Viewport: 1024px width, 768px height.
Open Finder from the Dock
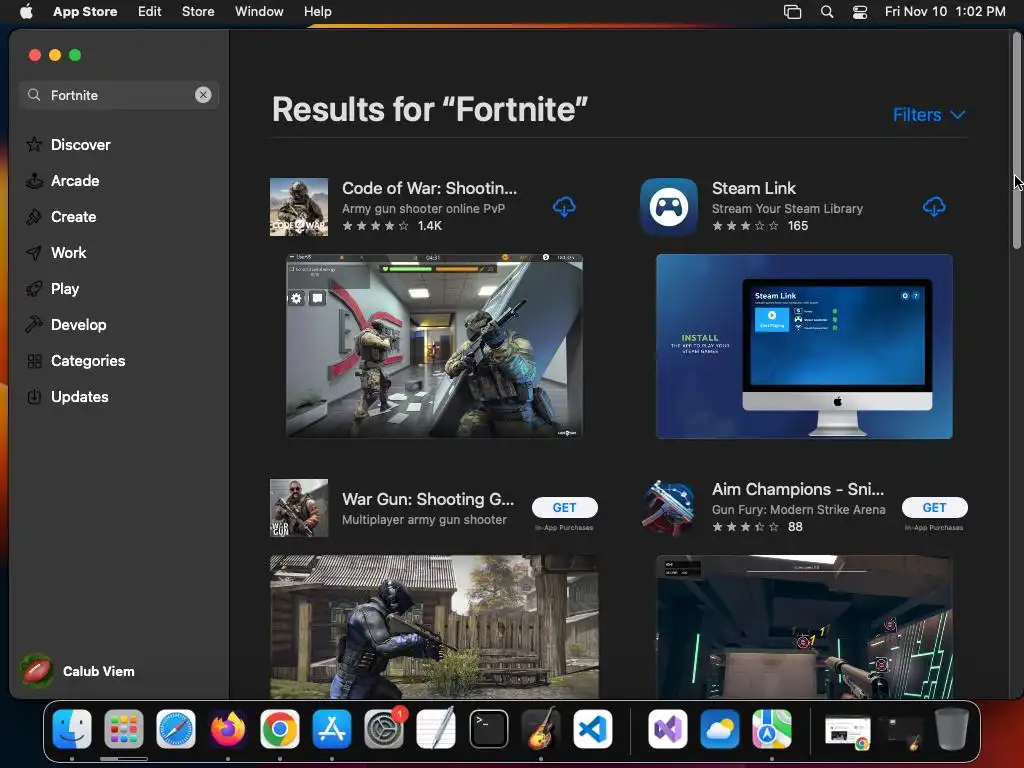tap(72, 729)
